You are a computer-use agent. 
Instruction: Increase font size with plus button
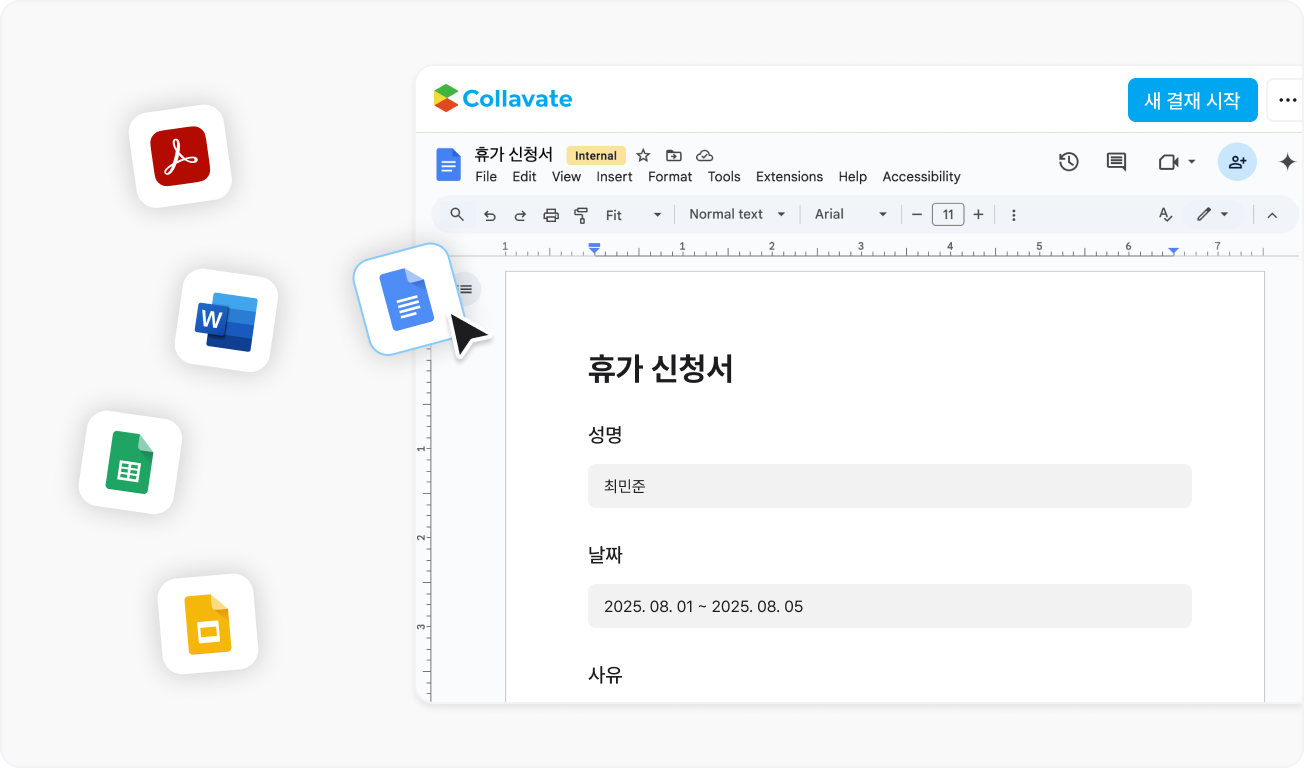(978, 214)
